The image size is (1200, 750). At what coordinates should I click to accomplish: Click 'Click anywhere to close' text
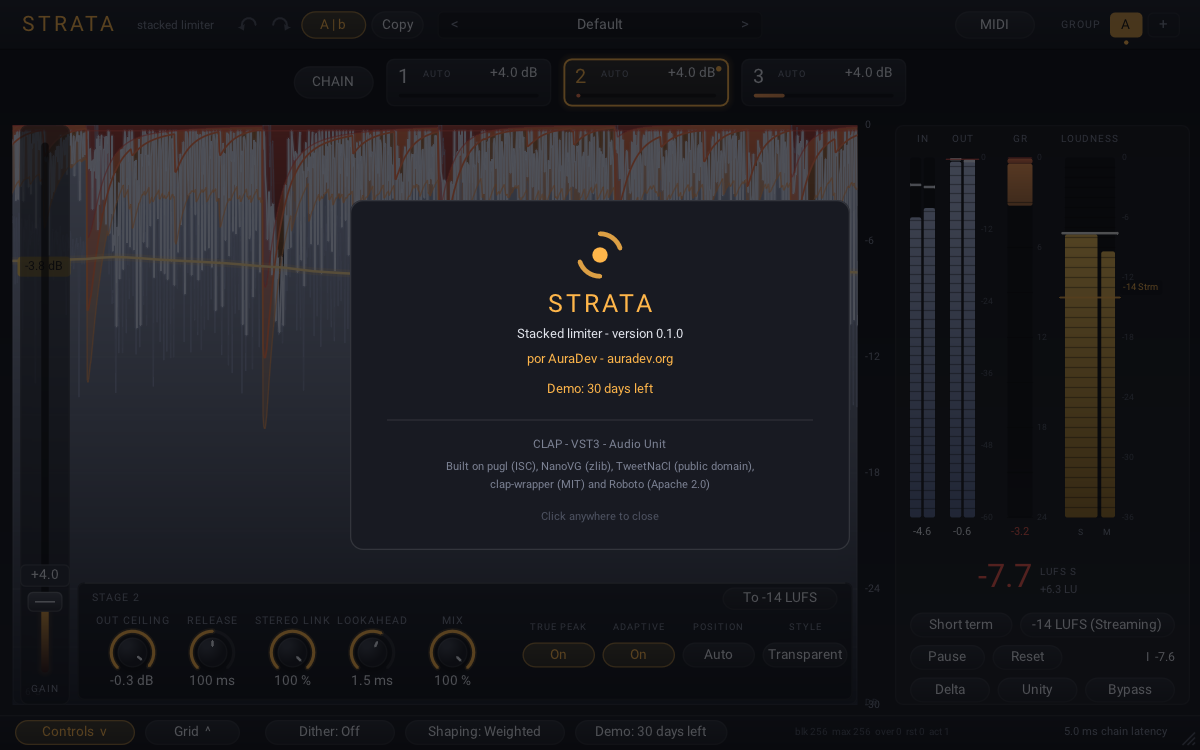[x=600, y=516]
